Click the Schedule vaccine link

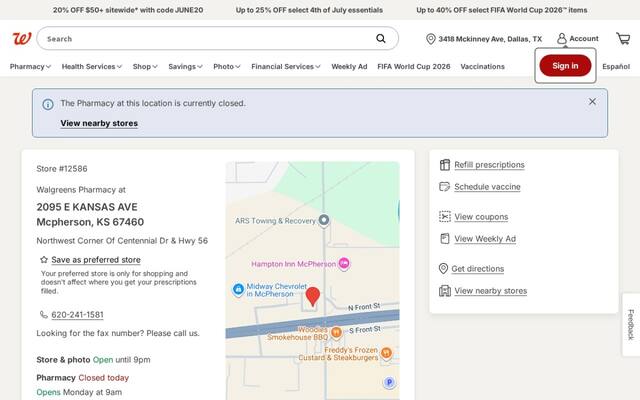(487, 187)
